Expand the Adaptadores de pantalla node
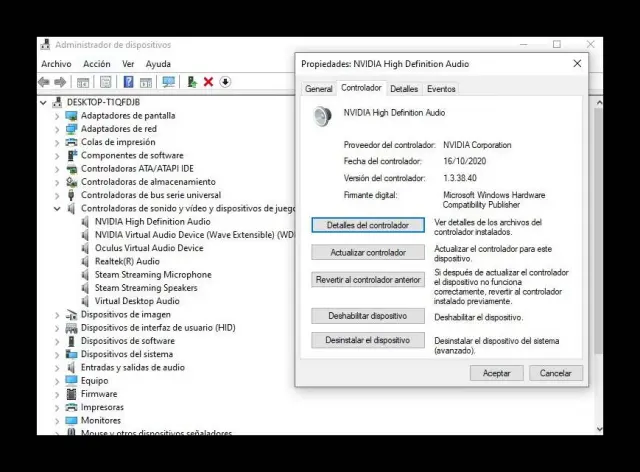 coord(57,116)
